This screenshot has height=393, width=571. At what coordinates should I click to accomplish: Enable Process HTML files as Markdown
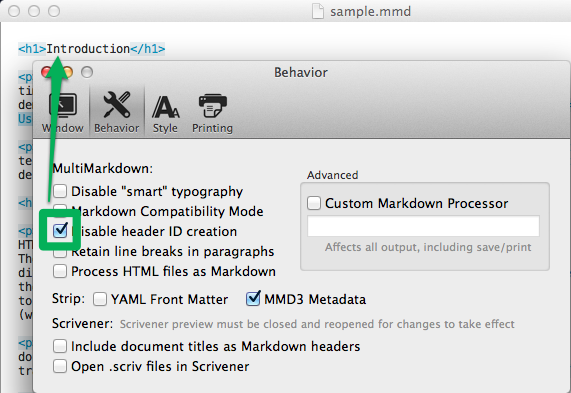(x=60, y=271)
